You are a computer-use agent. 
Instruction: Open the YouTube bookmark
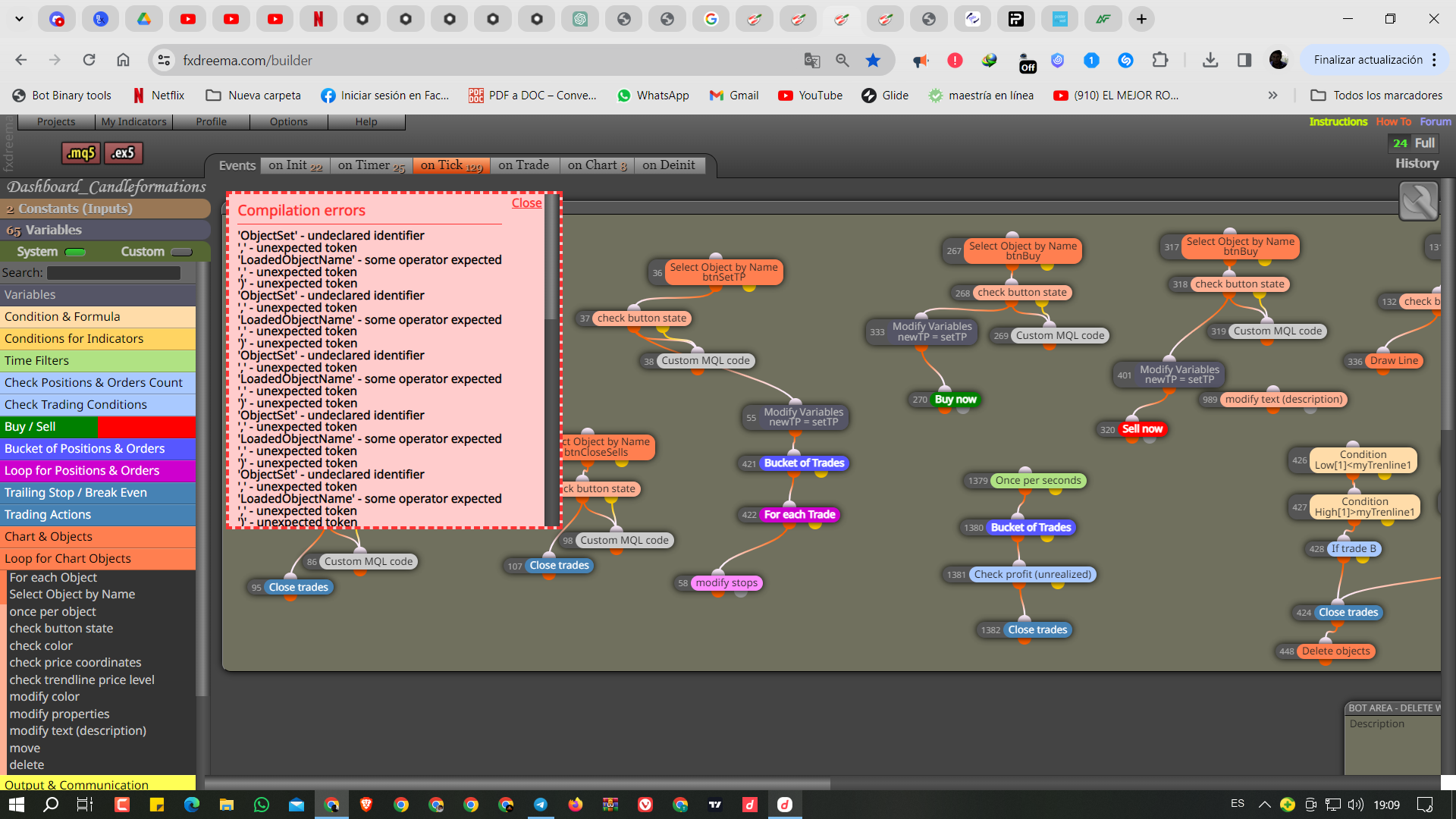click(x=810, y=96)
